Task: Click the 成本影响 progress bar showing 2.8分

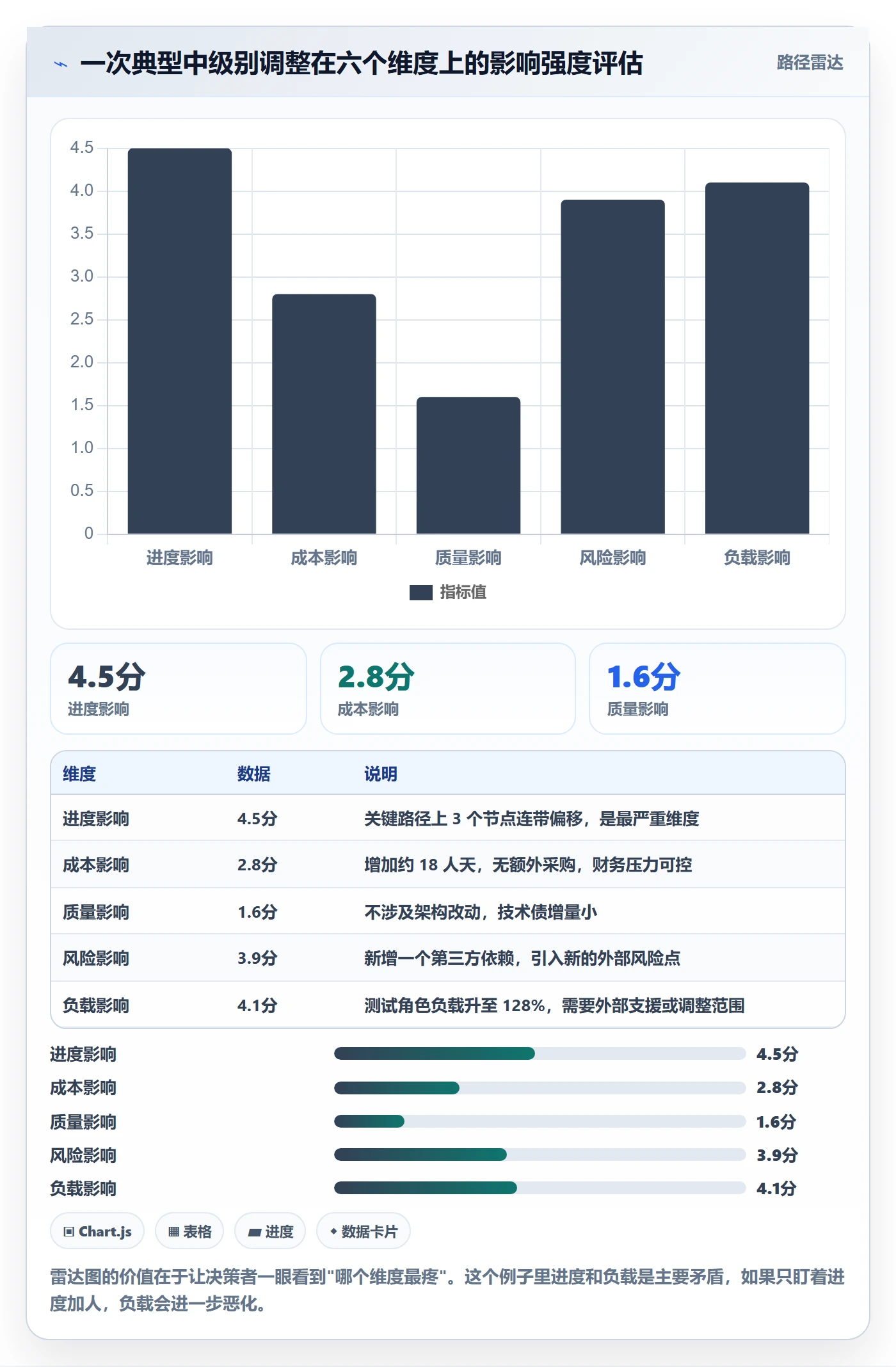Action: (x=540, y=1087)
